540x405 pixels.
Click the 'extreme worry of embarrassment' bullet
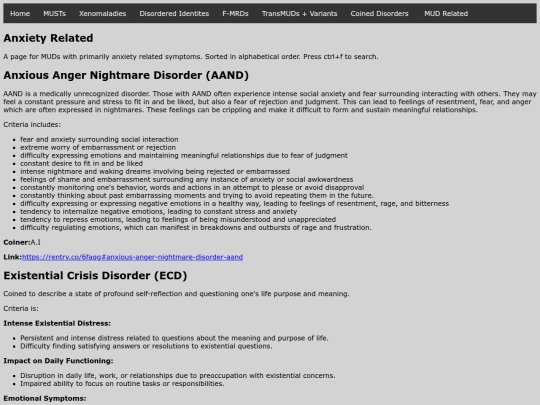[x=98, y=147]
